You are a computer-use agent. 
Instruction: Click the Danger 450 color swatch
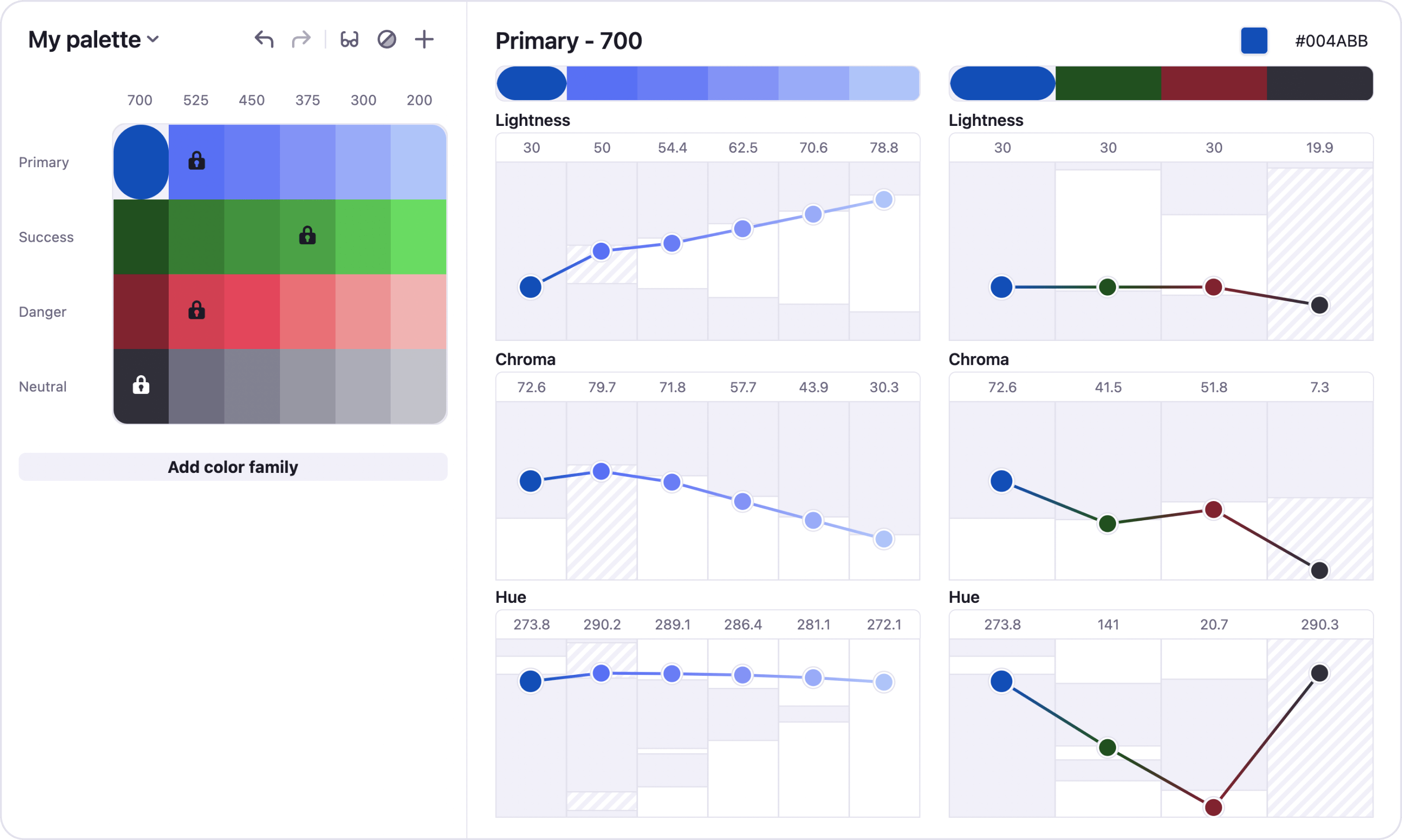click(251, 311)
